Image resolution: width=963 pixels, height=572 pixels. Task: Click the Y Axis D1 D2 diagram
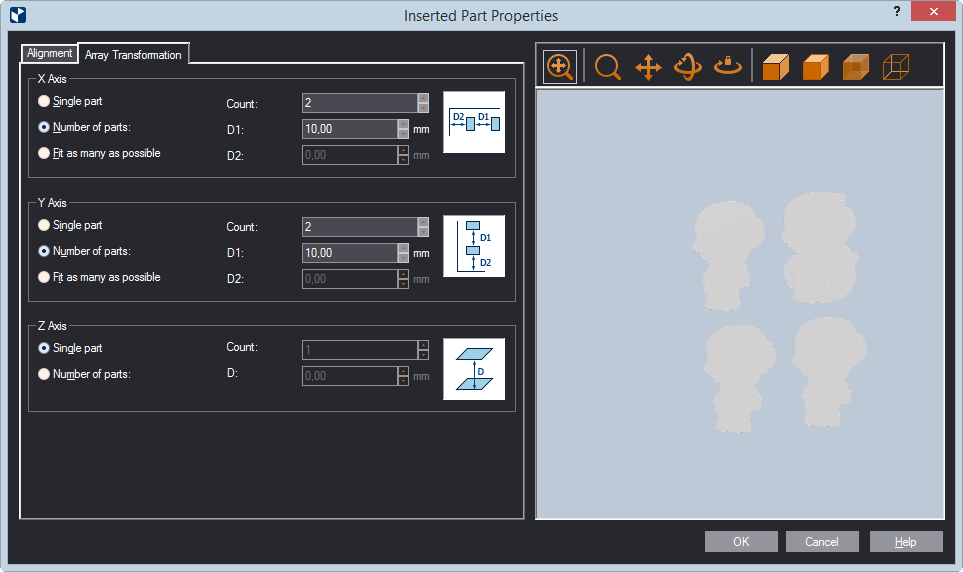coord(474,246)
